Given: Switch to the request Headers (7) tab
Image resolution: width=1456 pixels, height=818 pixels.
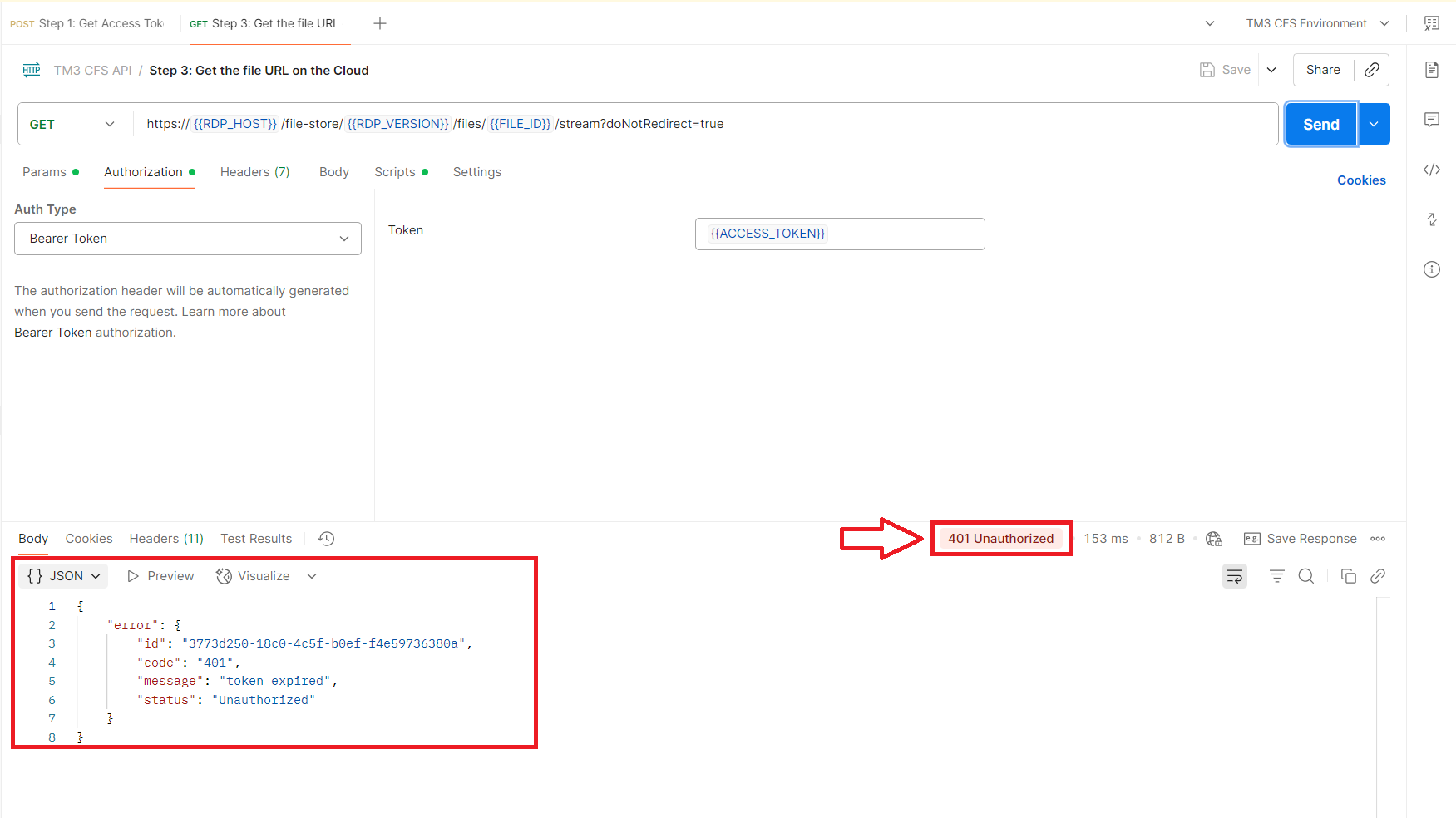Looking at the screenshot, I should [254, 172].
